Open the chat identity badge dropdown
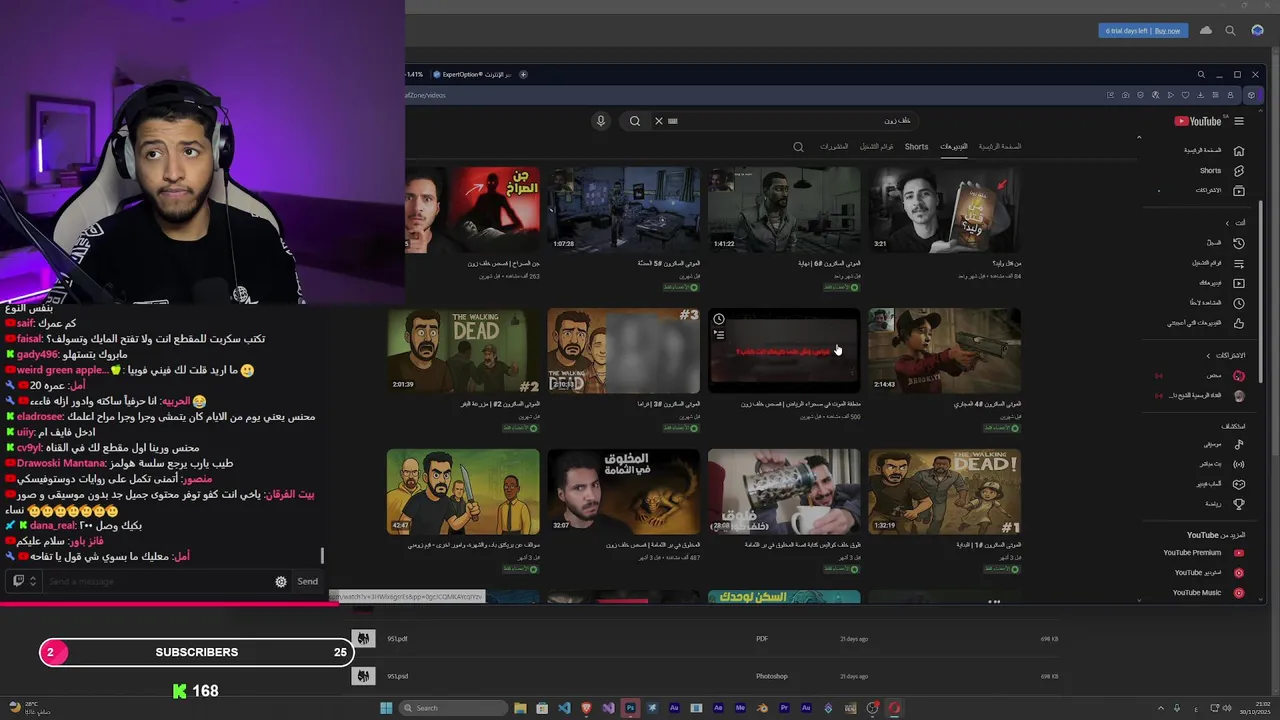This screenshot has width=1280, height=720. pos(23,581)
